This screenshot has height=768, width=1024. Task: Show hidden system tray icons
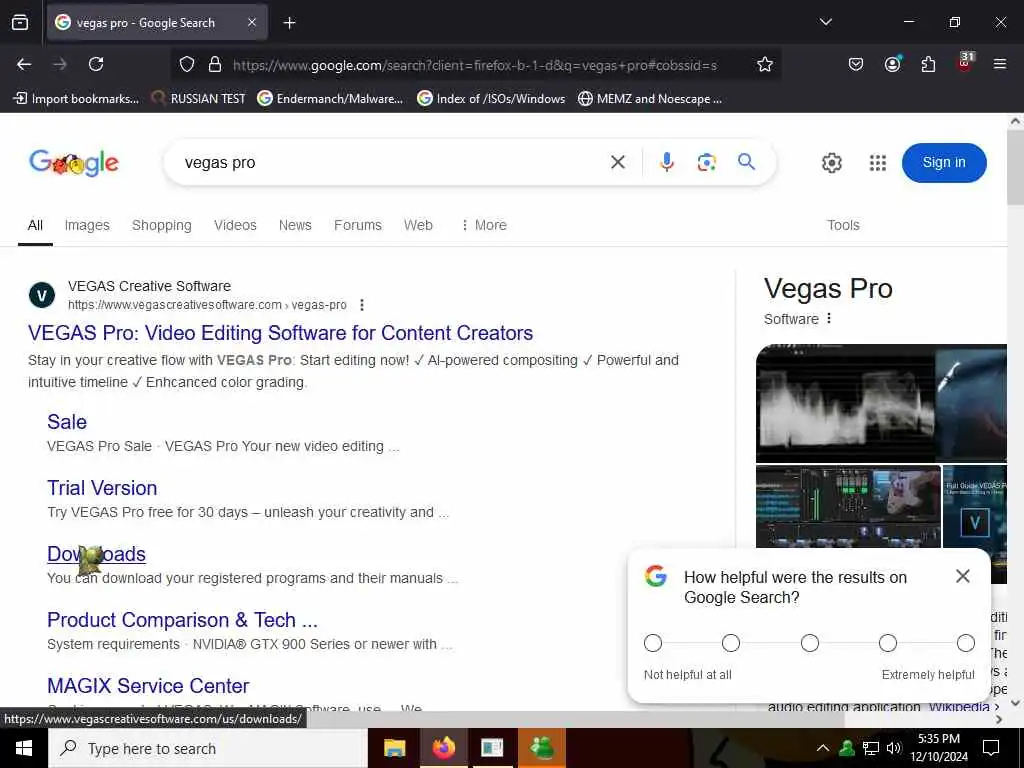click(x=823, y=748)
